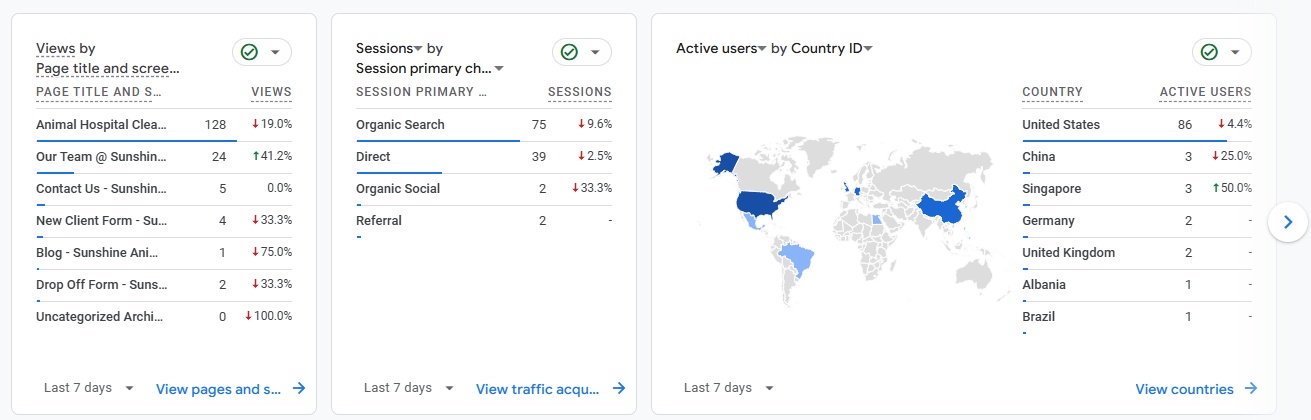
Task: Click the next card arrow on right edge
Action: 1288,221
